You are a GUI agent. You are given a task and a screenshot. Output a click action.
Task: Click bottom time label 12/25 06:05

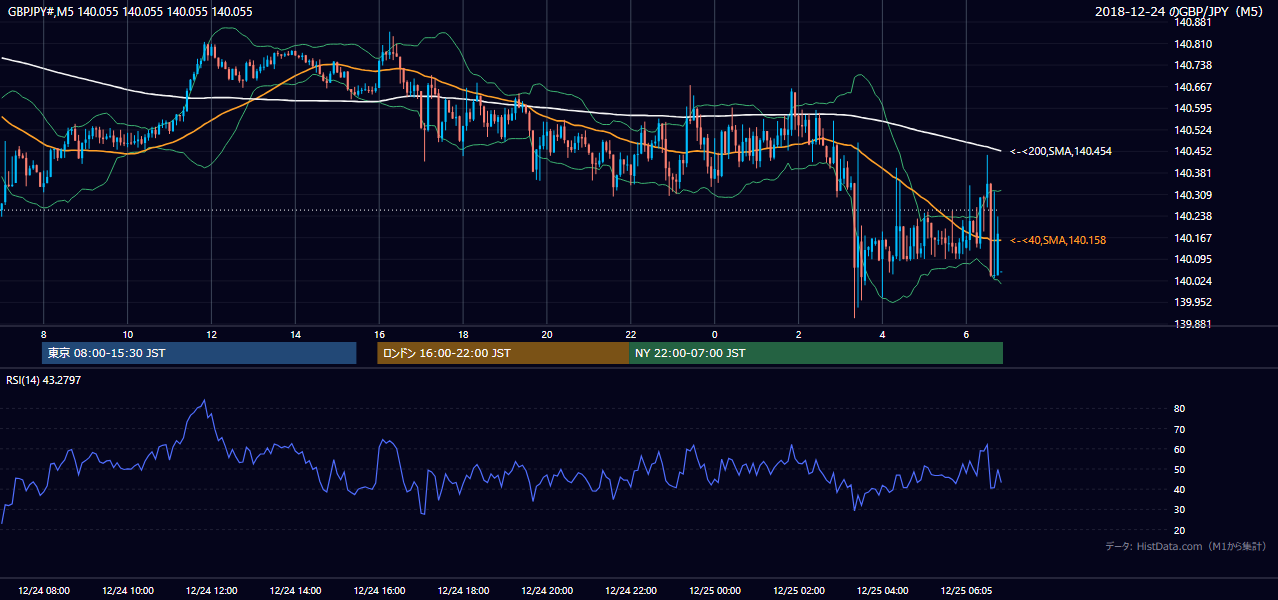click(967, 591)
